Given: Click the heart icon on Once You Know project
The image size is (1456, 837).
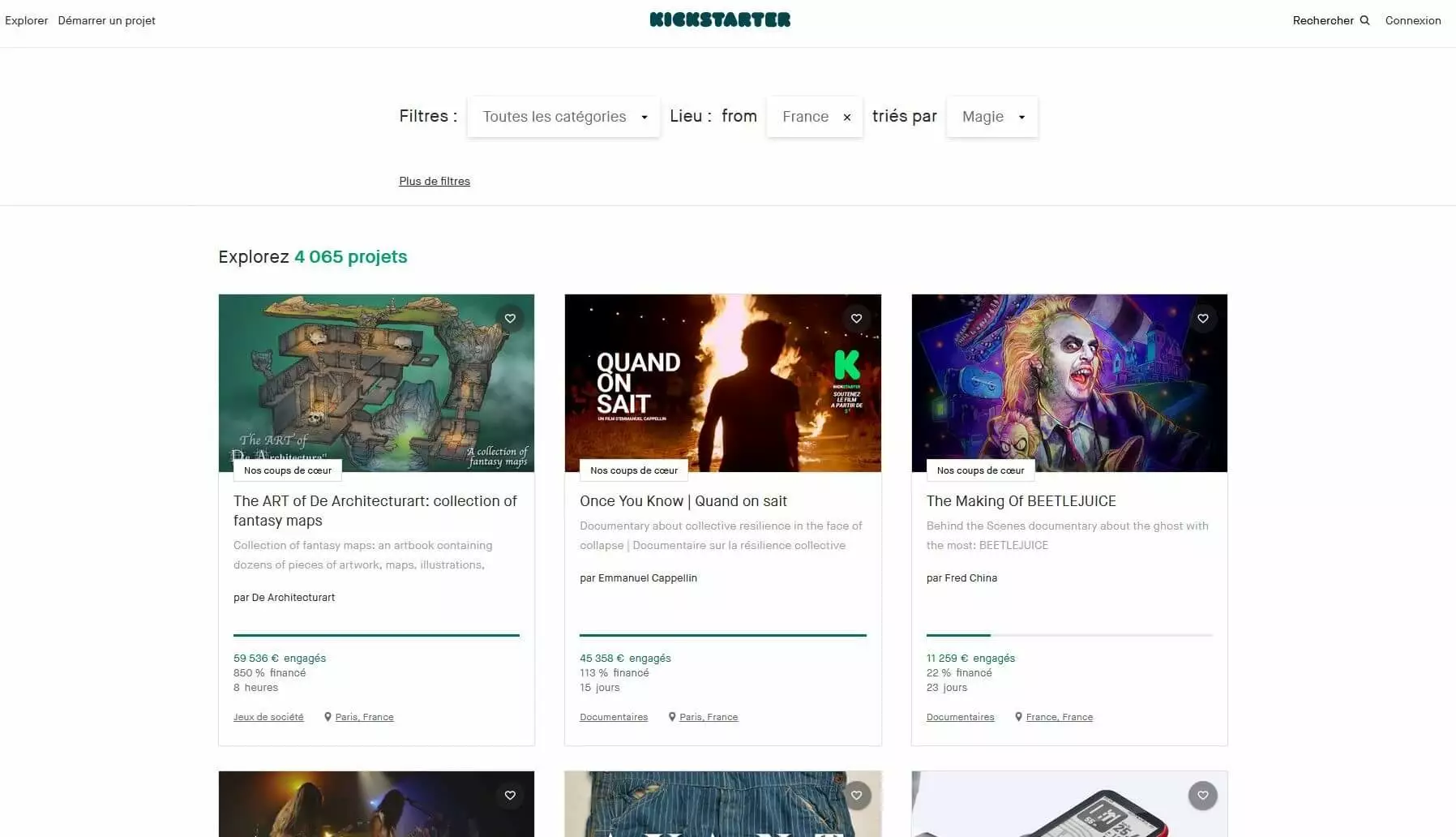Looking at the screenshot, I should 856,319.
